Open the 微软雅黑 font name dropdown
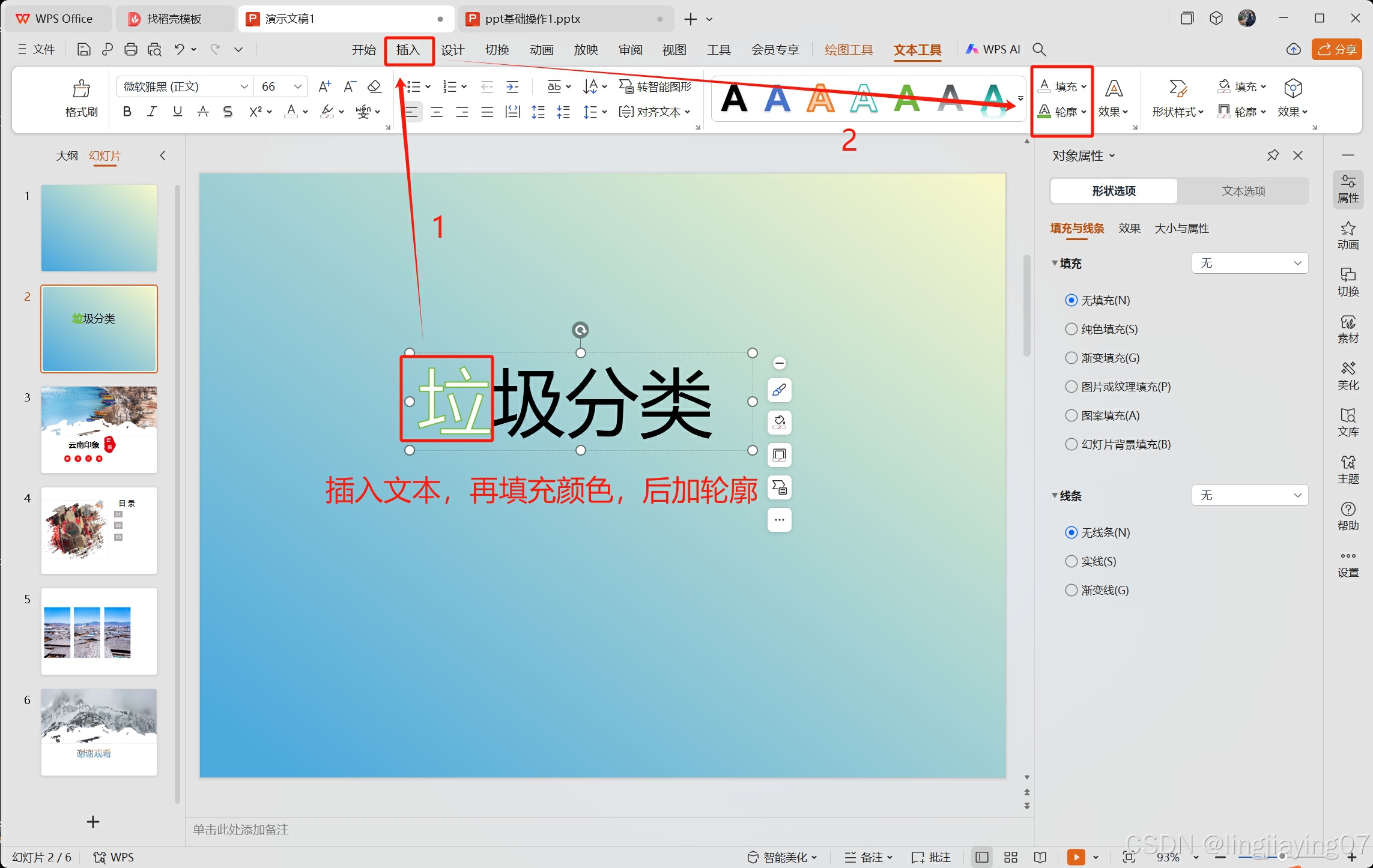The width and height of the screenshot is (1373, 868). coord(244,86)
